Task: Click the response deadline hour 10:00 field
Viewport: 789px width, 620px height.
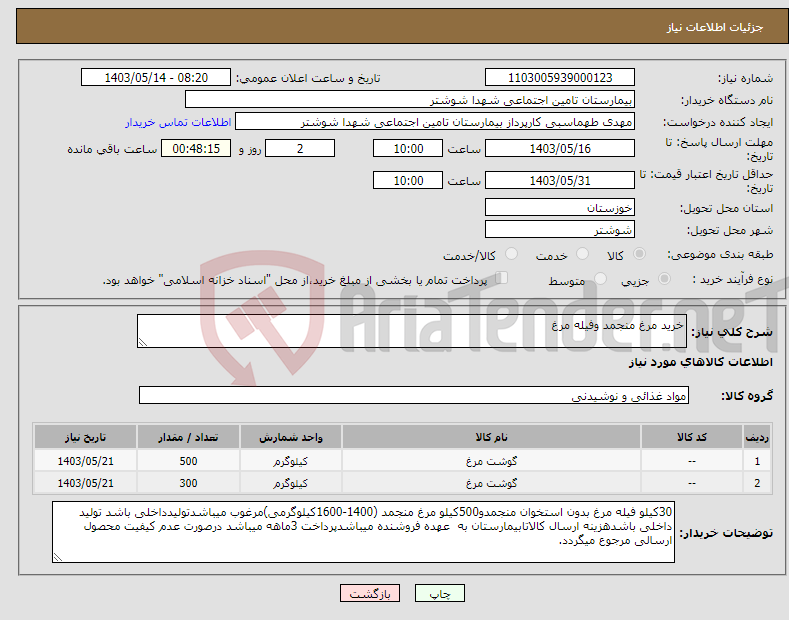Action: (408, 148)
